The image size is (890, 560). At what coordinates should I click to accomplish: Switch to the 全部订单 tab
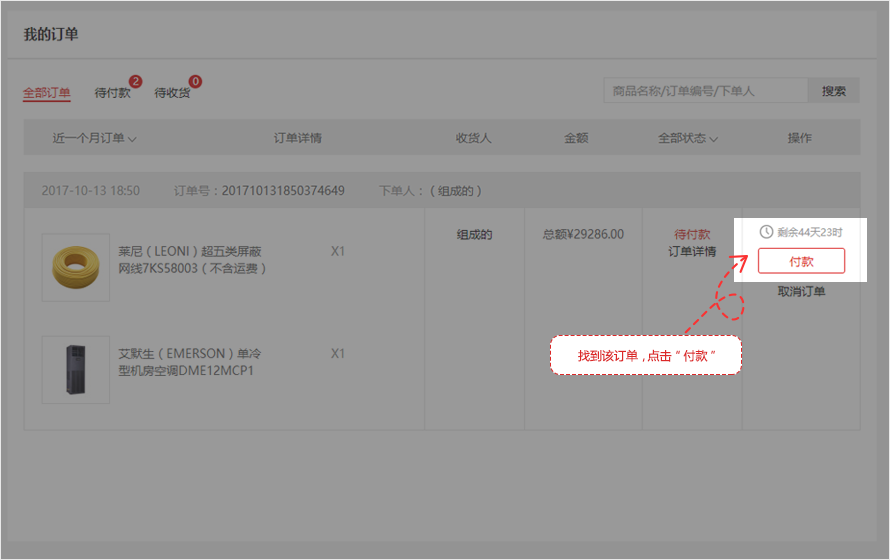[x=47, y=93]
